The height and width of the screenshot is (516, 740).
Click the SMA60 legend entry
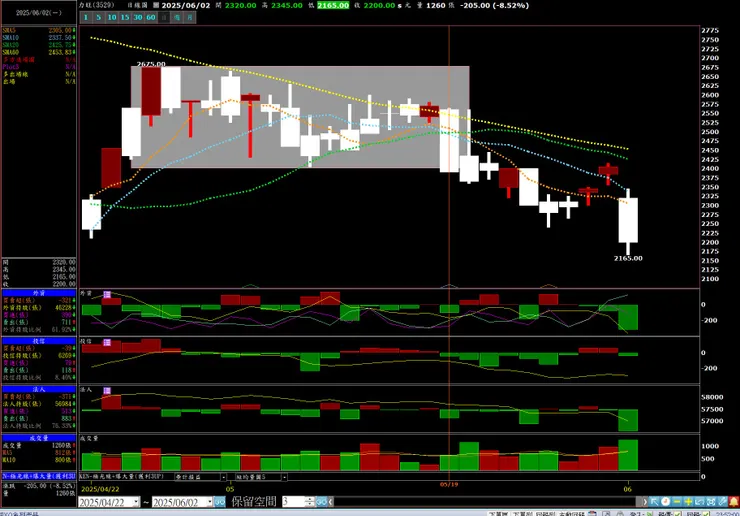(x=39, y=52)
